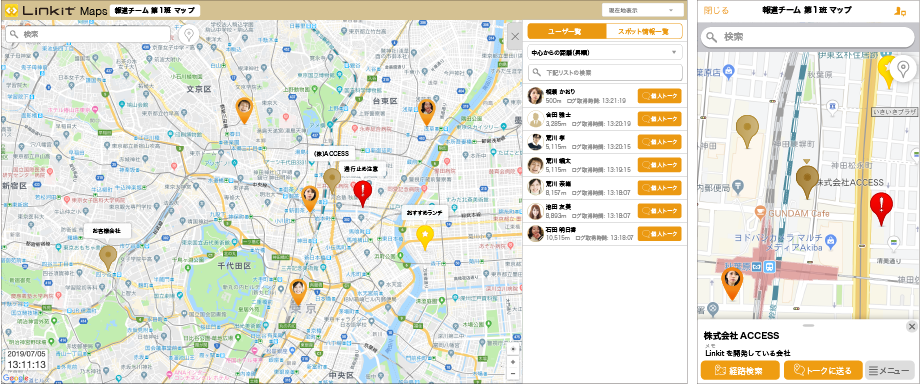Click the tan pin under お客様会社 label
The image size is (920, 385).
[107, 258]
